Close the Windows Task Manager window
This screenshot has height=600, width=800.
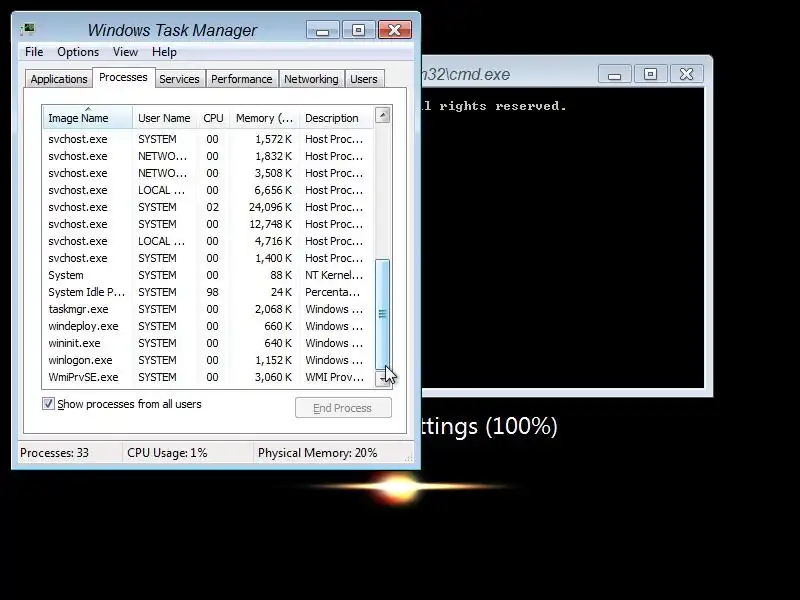tap(394, 30)
